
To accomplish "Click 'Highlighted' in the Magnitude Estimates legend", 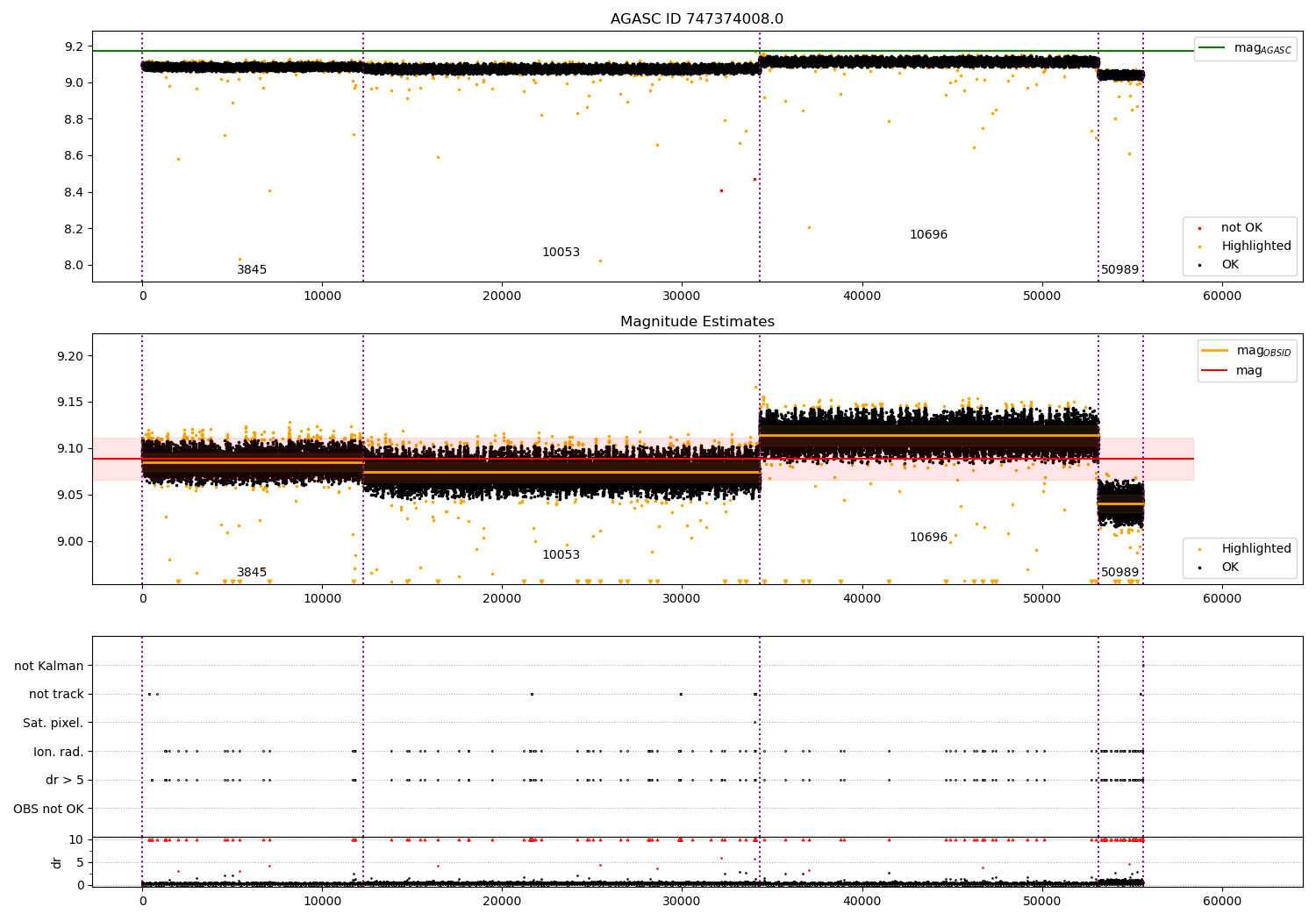I will click(x=1256, y=549).
